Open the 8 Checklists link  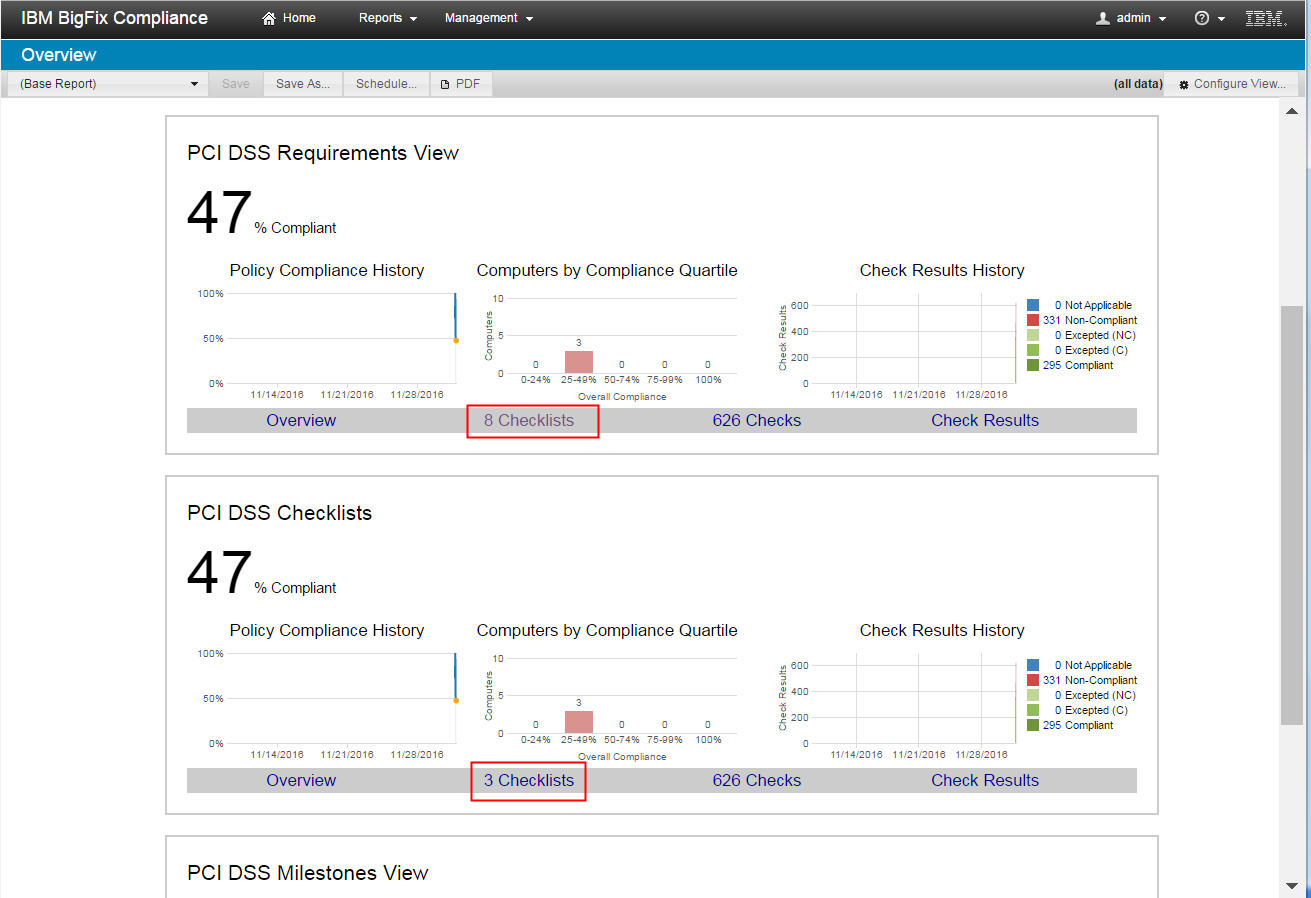pos(532,420)
